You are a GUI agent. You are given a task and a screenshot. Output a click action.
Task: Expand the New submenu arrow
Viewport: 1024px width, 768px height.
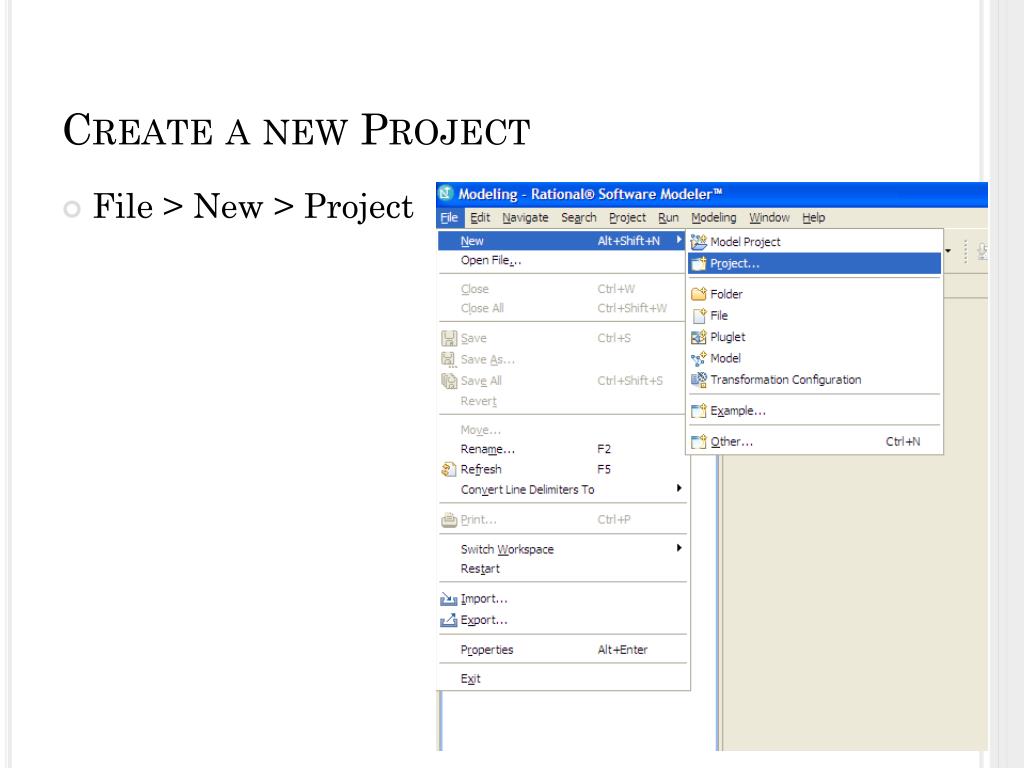[679, 240]
